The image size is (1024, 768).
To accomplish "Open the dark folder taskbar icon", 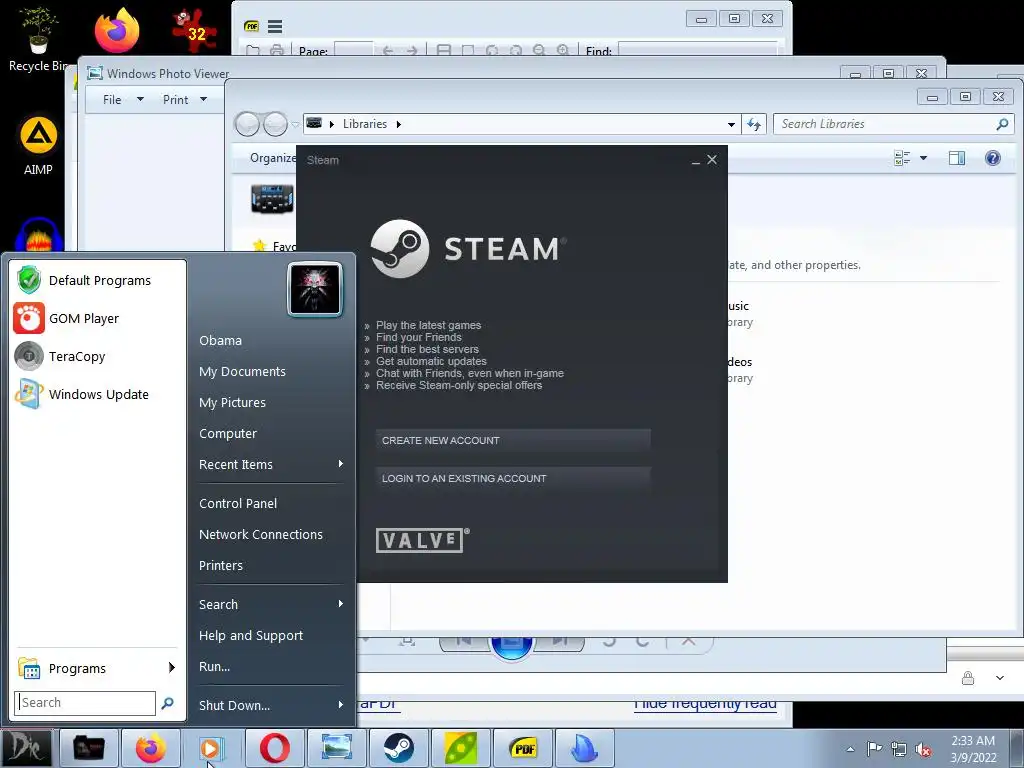I will 89,748.
